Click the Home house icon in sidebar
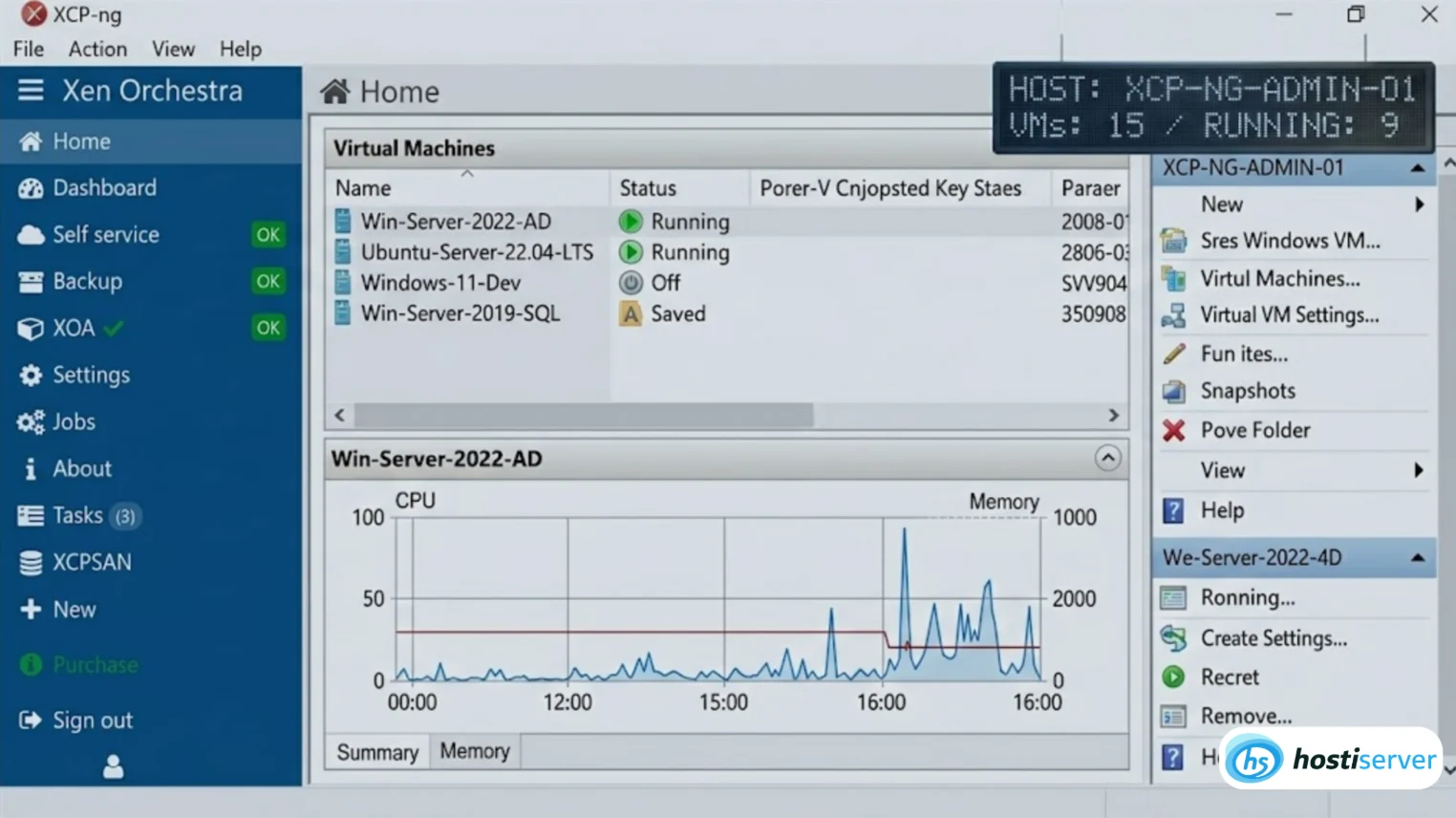This screenshot has width=1456, height=818. click(x=31, y=141)
